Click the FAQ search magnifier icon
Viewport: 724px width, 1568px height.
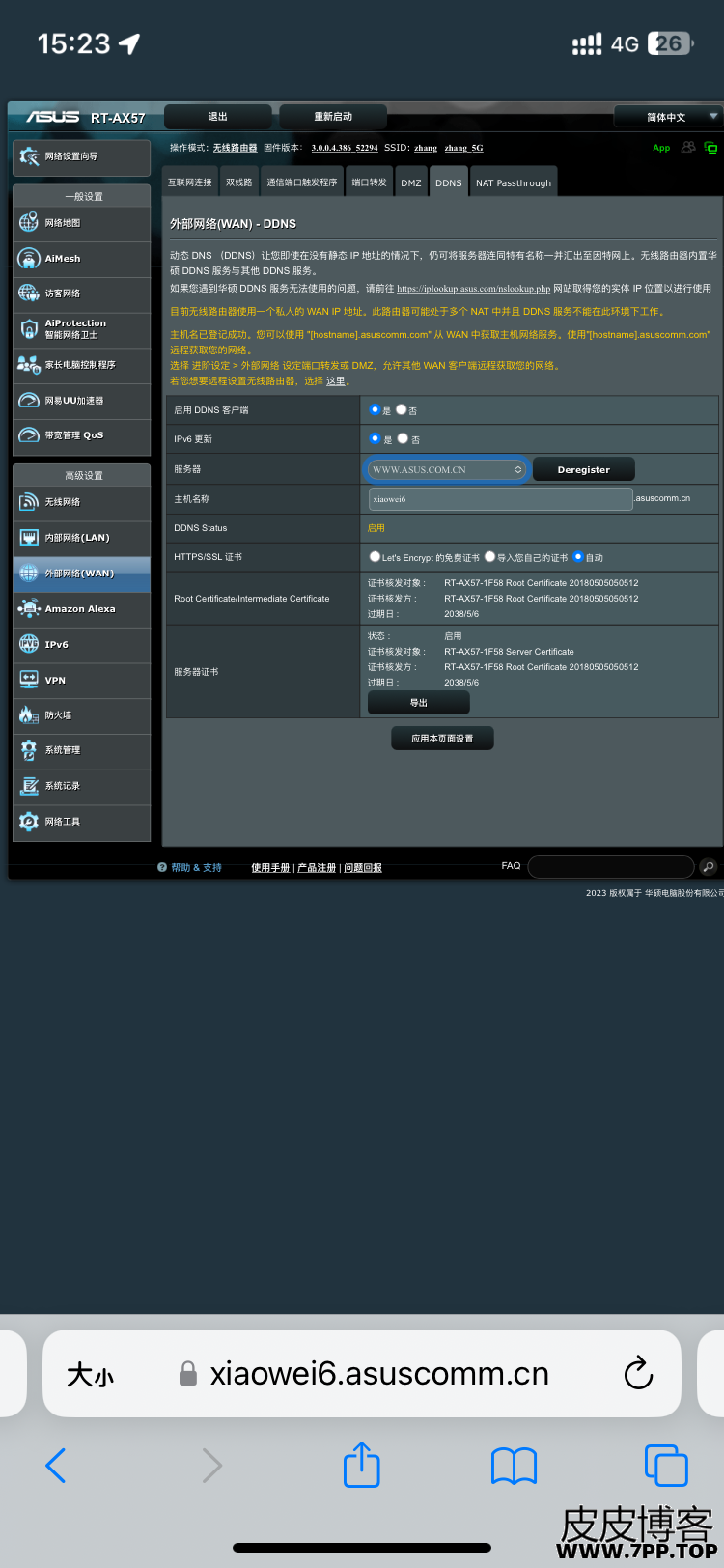(x=709, y=867)
